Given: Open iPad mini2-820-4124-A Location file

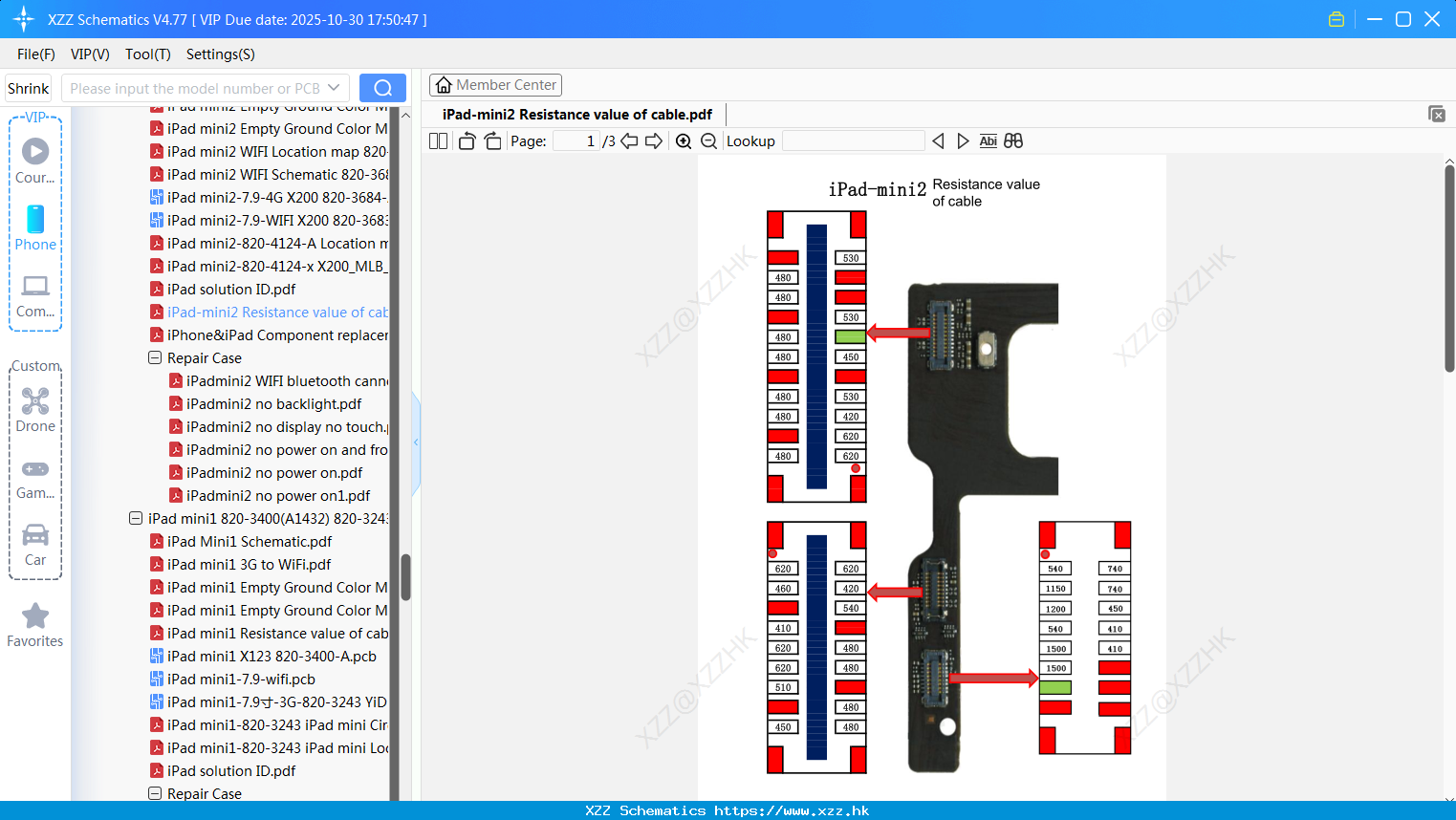Looking at the screenshot, I should click(269, 243).
